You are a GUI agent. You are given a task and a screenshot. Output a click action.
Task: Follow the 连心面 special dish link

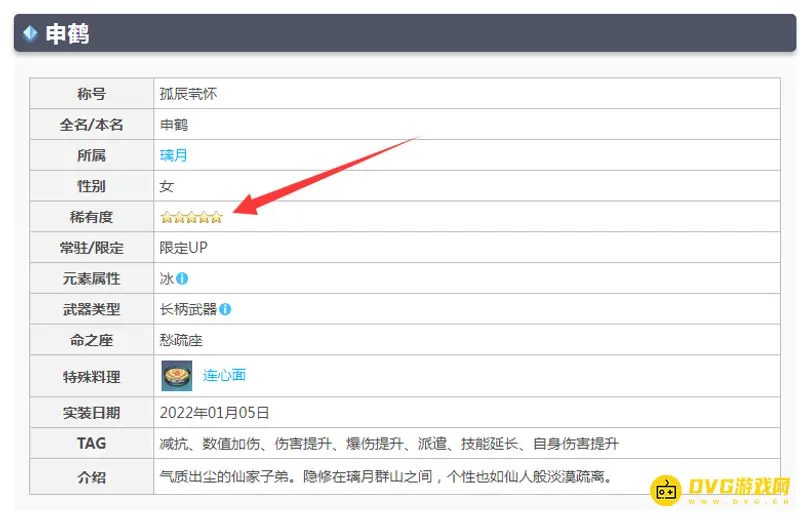(224, 376)
